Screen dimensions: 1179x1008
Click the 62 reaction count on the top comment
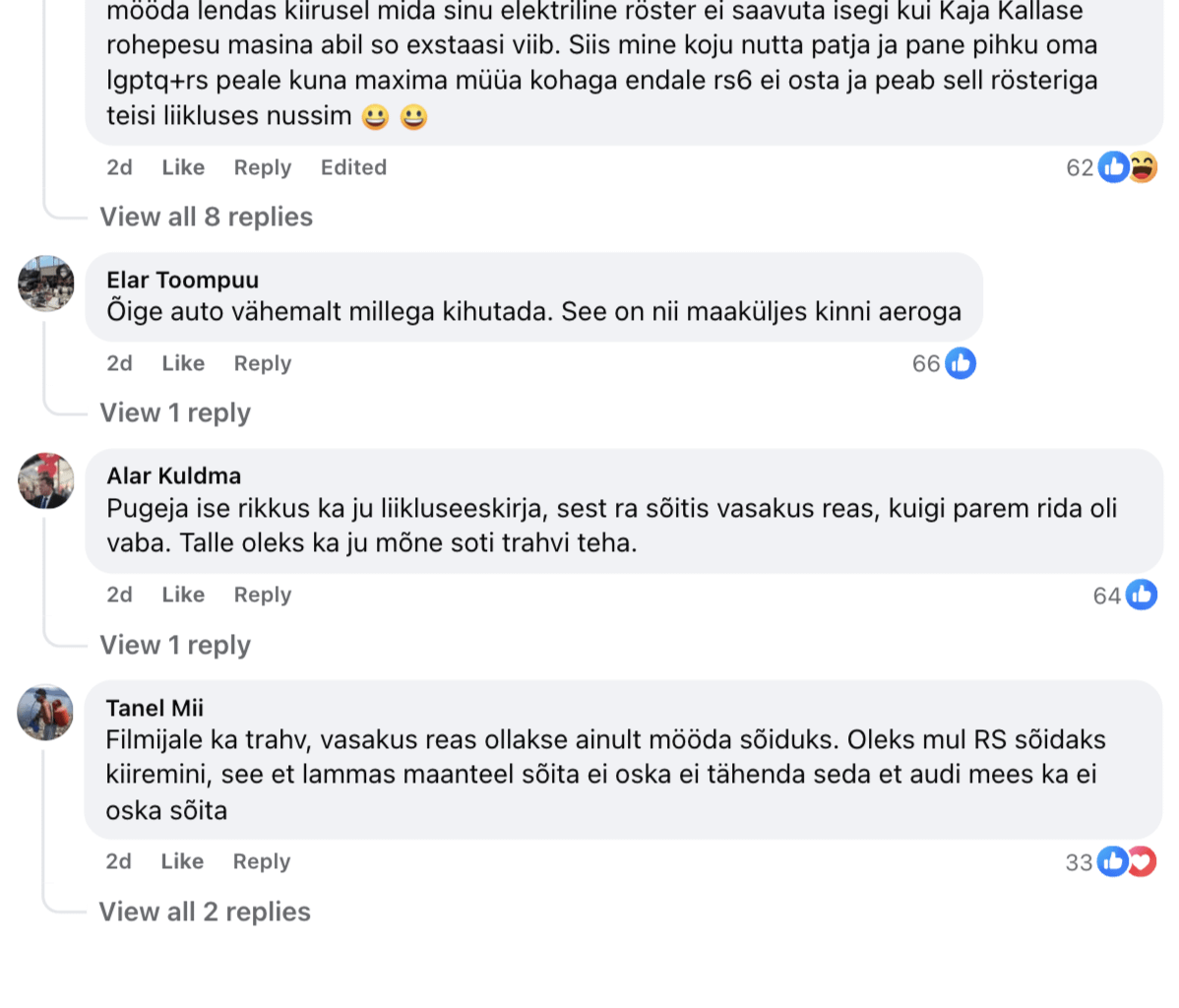pos(1080,167)
